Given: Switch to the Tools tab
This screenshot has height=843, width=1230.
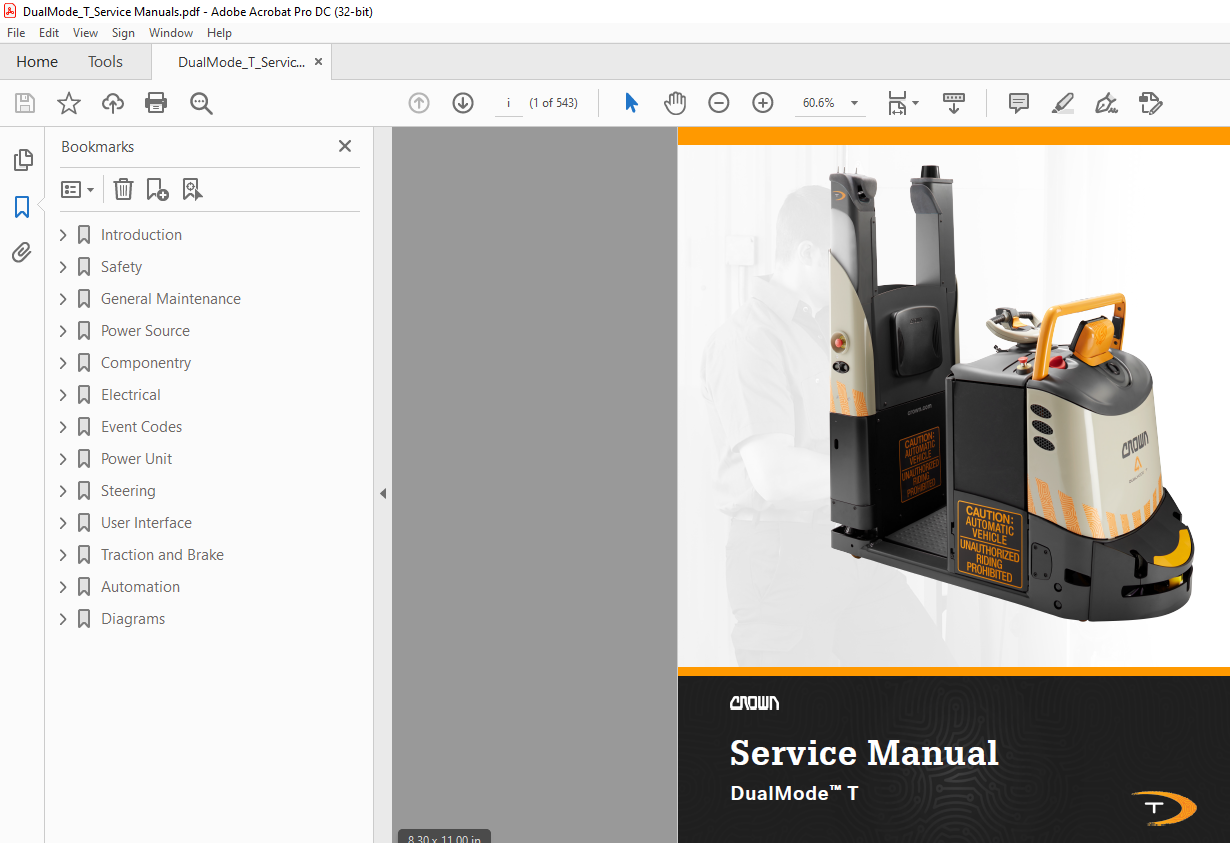Looking at the screenshot, I should pyautogui.click(x=105, y=62).
